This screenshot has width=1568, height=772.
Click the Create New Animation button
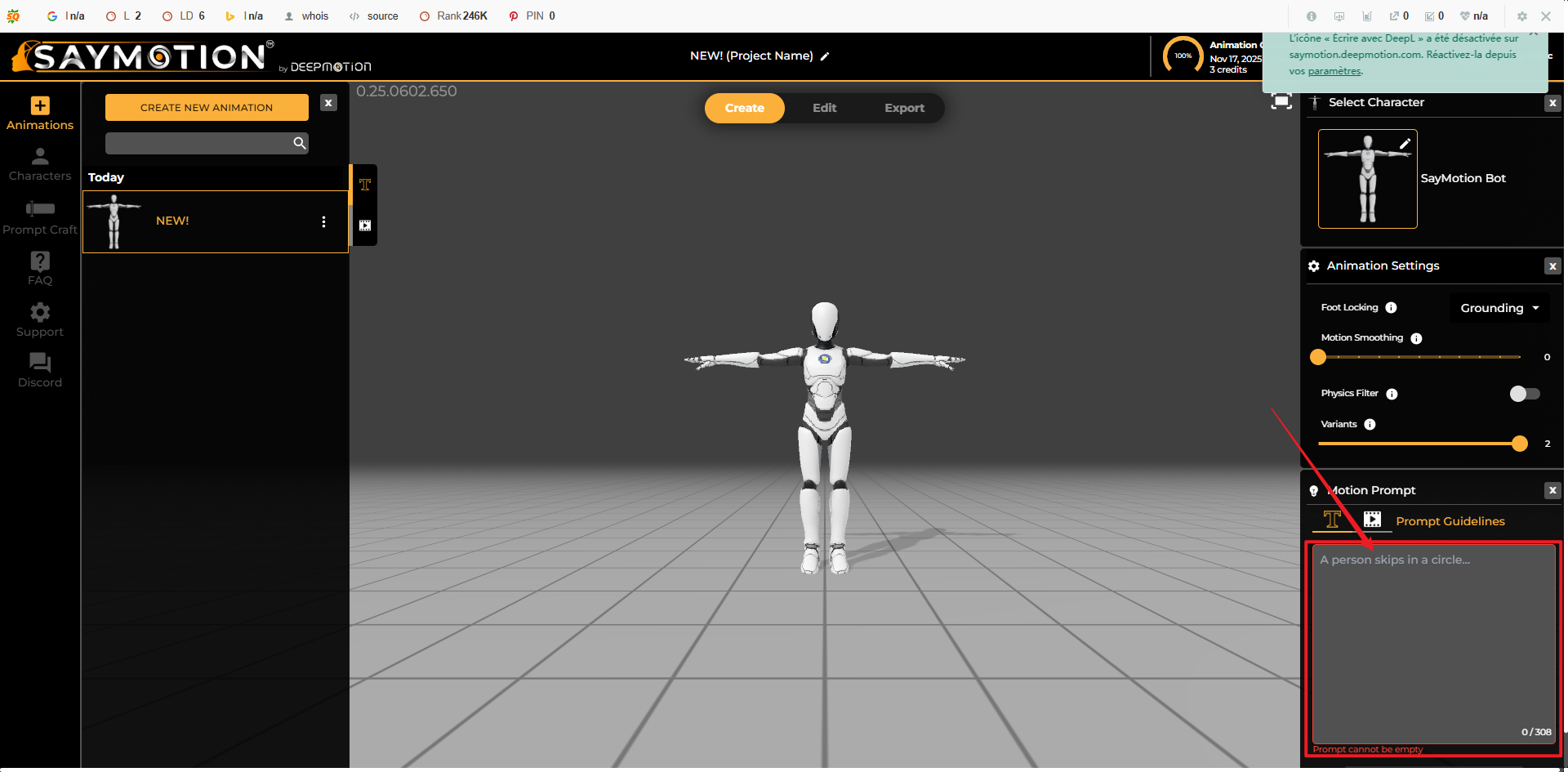(x=207, y=108)
